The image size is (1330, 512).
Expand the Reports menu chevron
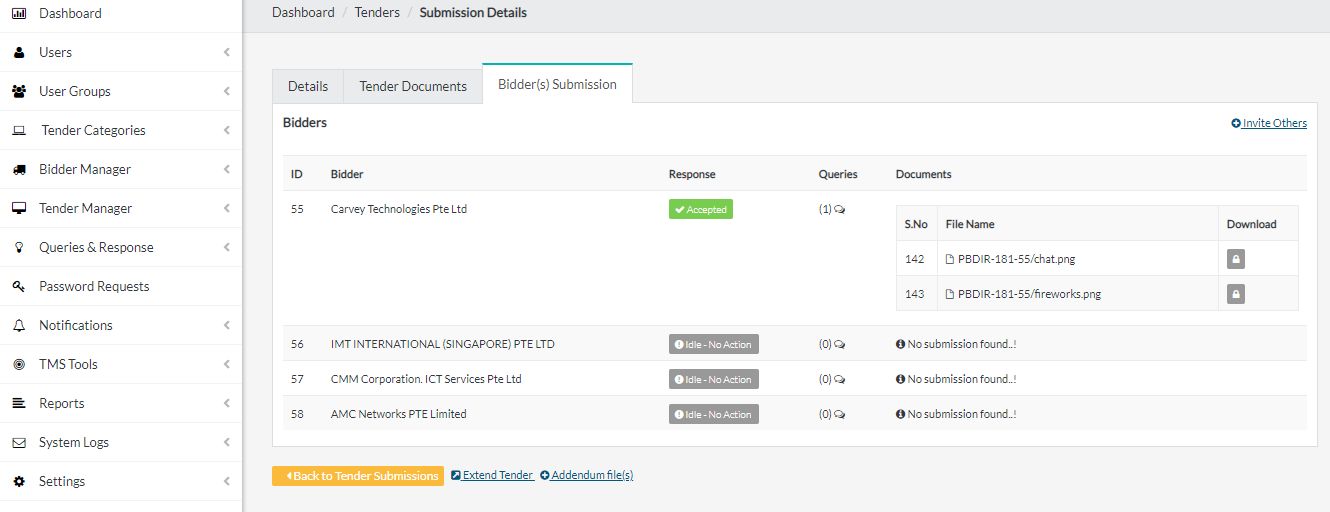pyautogui.click(x=227, y=403)
